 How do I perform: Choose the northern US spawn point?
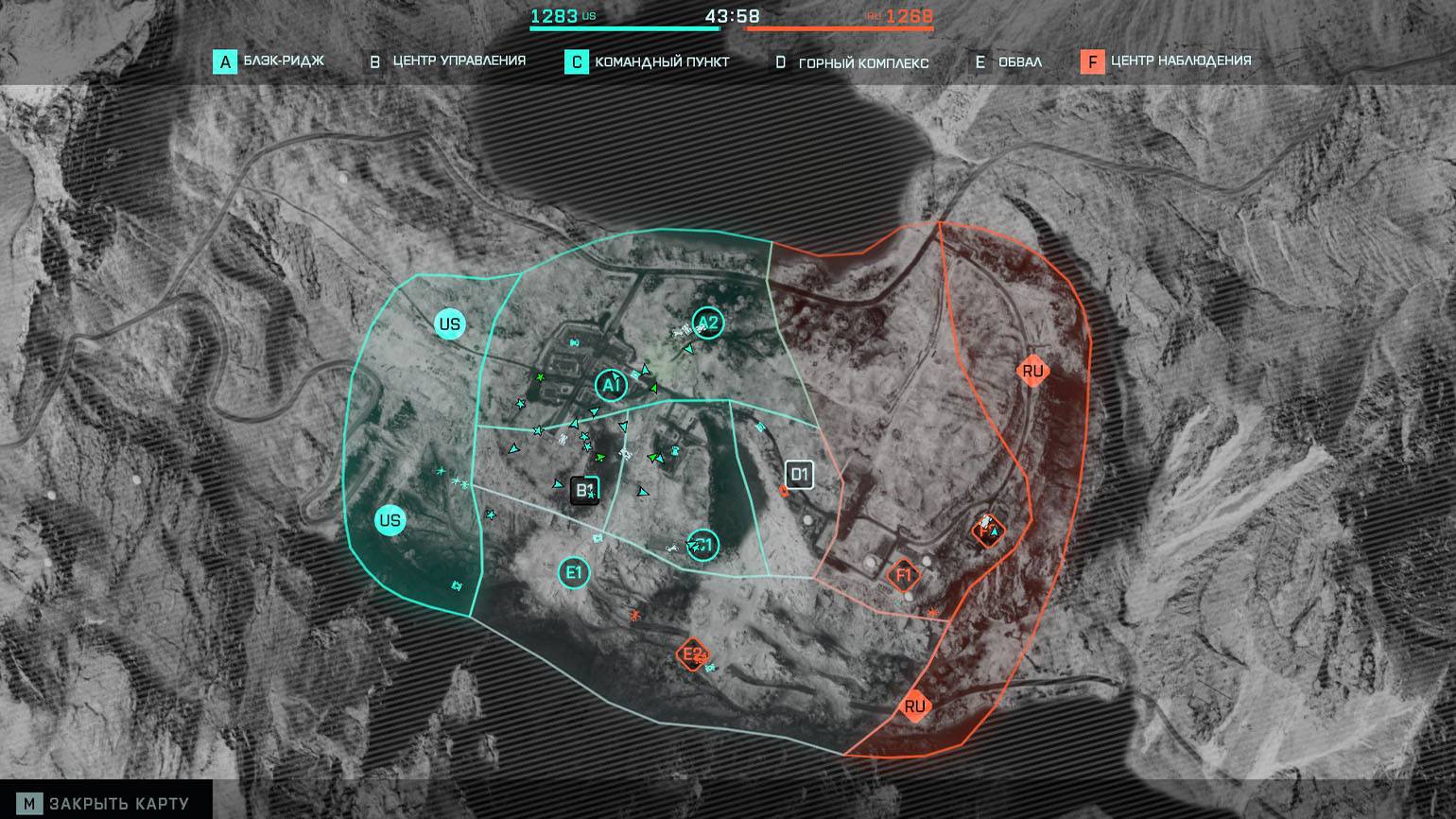click(450, 324)
